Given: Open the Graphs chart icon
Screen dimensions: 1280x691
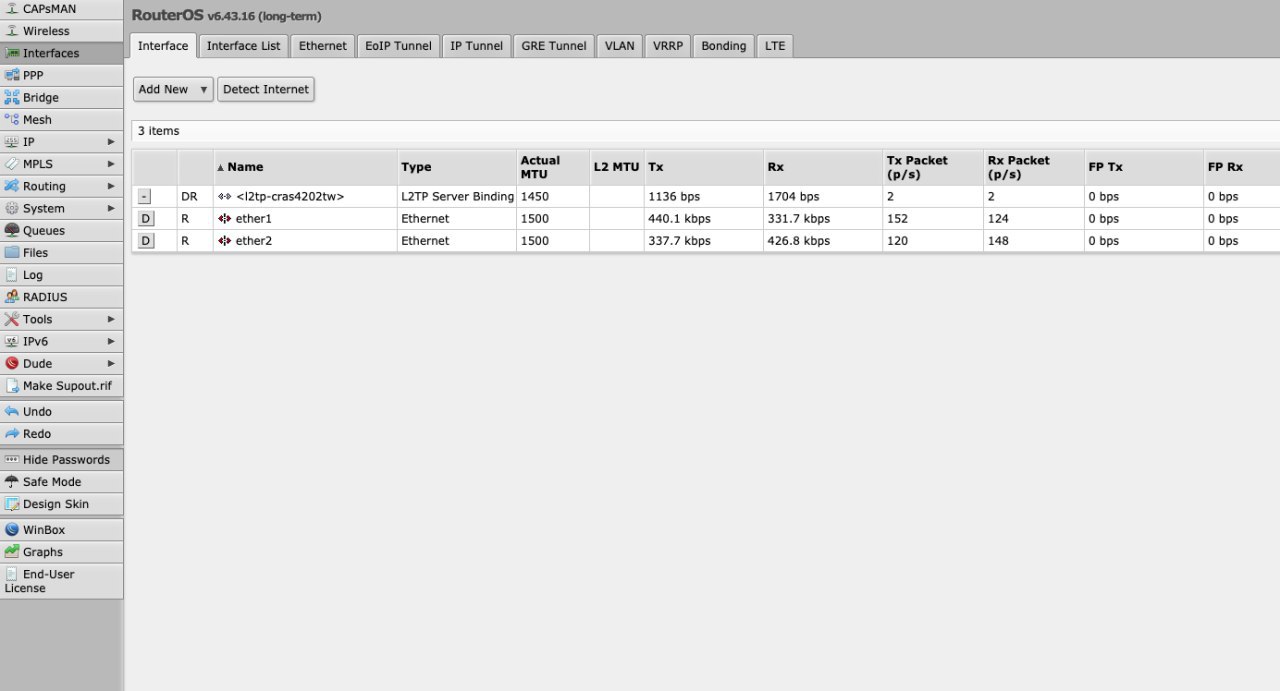Looking at the screenshot, I should (12, 551).
